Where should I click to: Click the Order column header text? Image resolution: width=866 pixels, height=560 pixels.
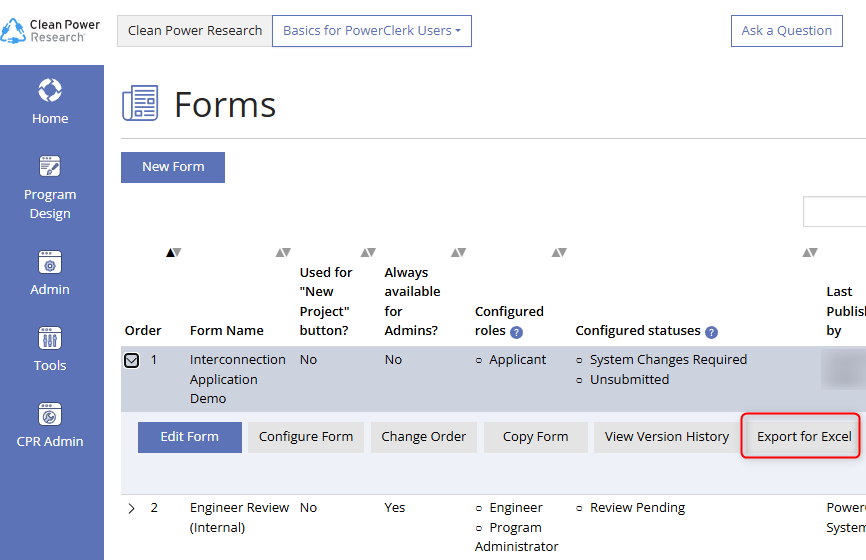(143, 331)
